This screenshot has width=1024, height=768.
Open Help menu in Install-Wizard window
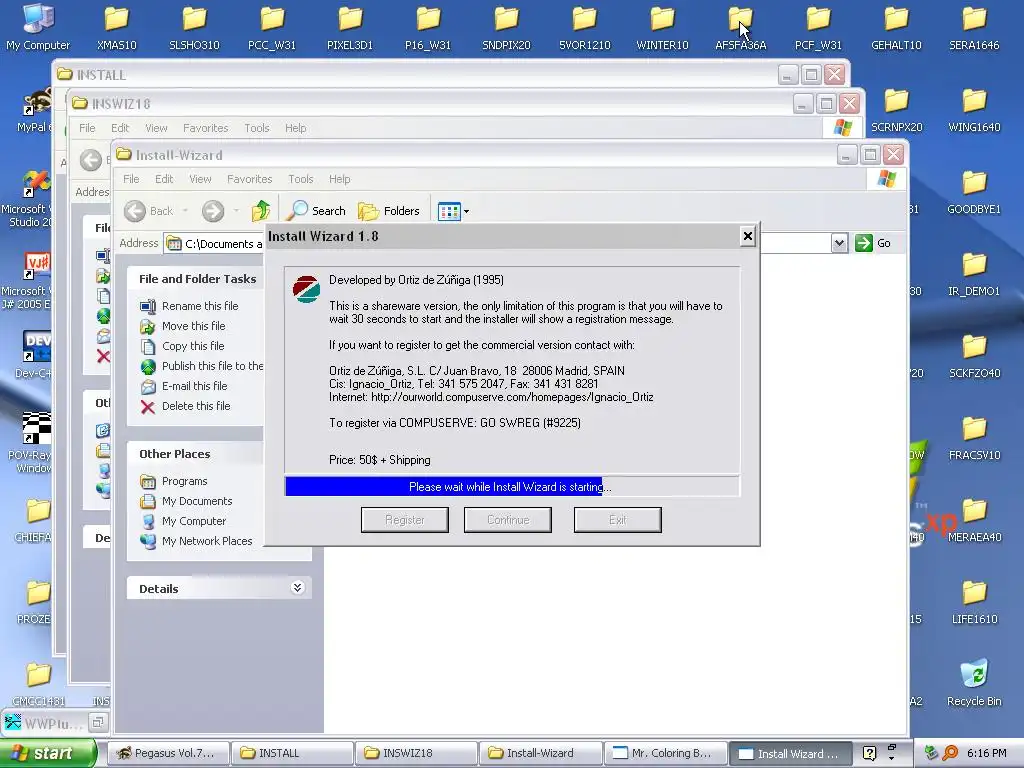(x=339, y=179)
